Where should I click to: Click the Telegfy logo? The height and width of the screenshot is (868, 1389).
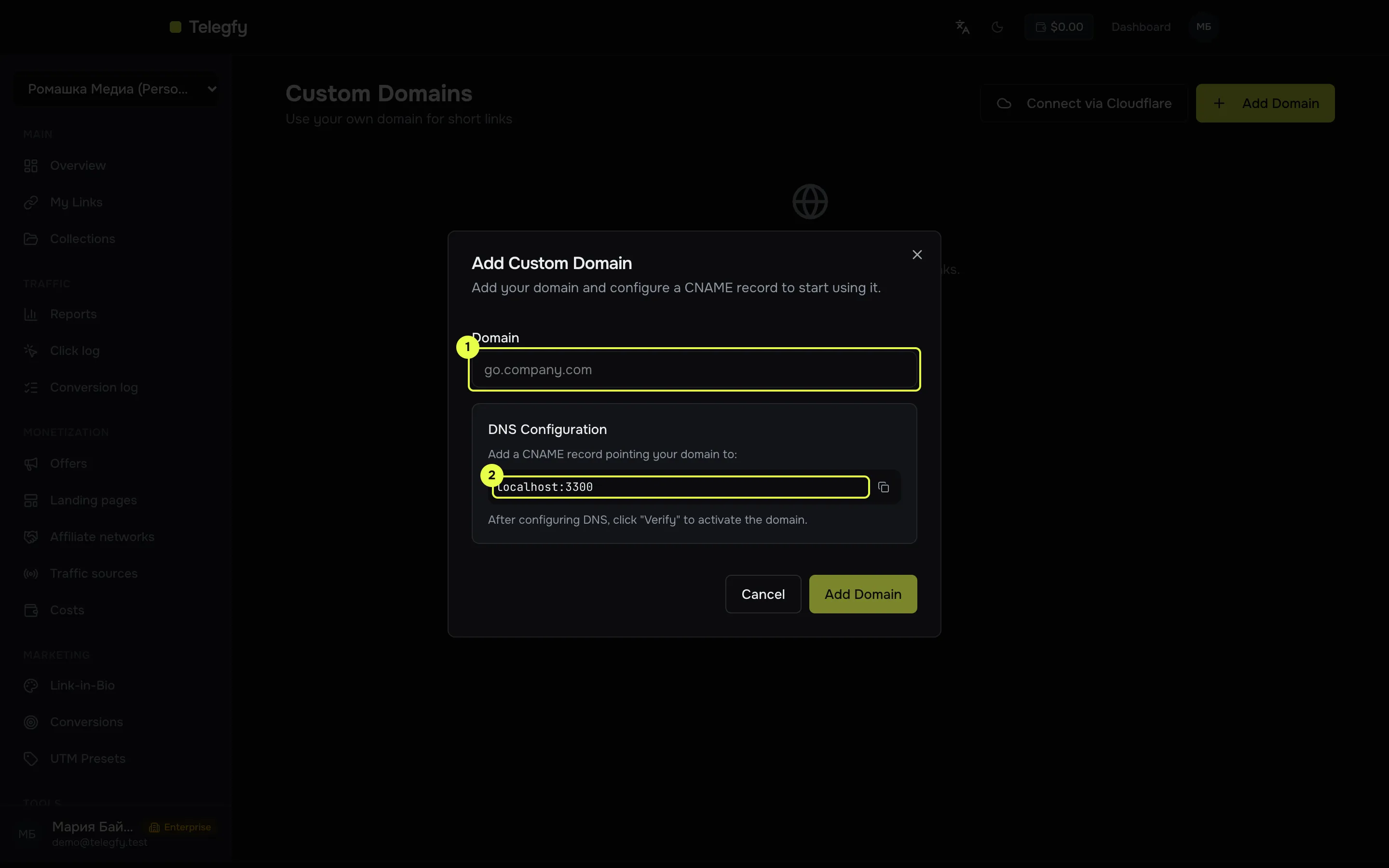click(209, 27)
